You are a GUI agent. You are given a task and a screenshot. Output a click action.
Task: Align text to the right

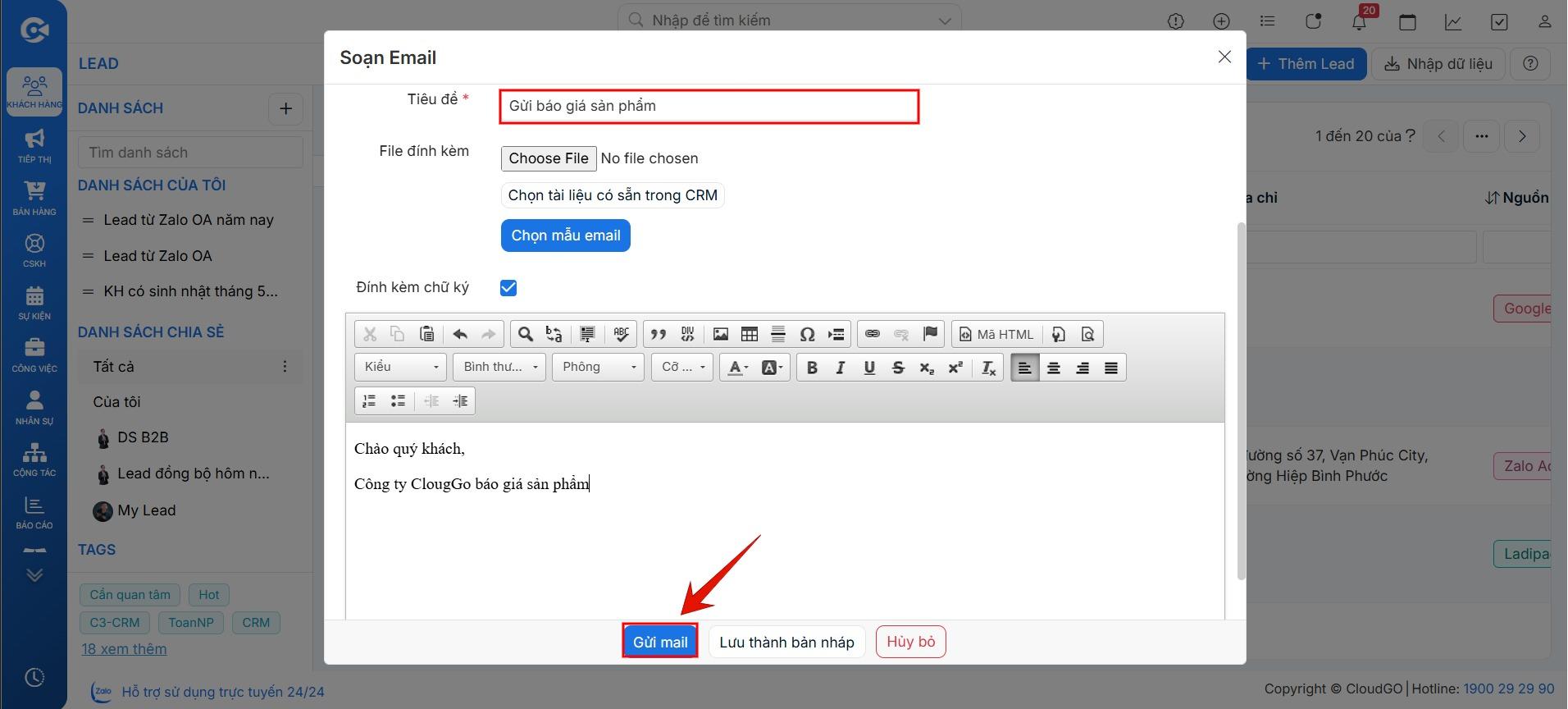[x=1083, y=368]
